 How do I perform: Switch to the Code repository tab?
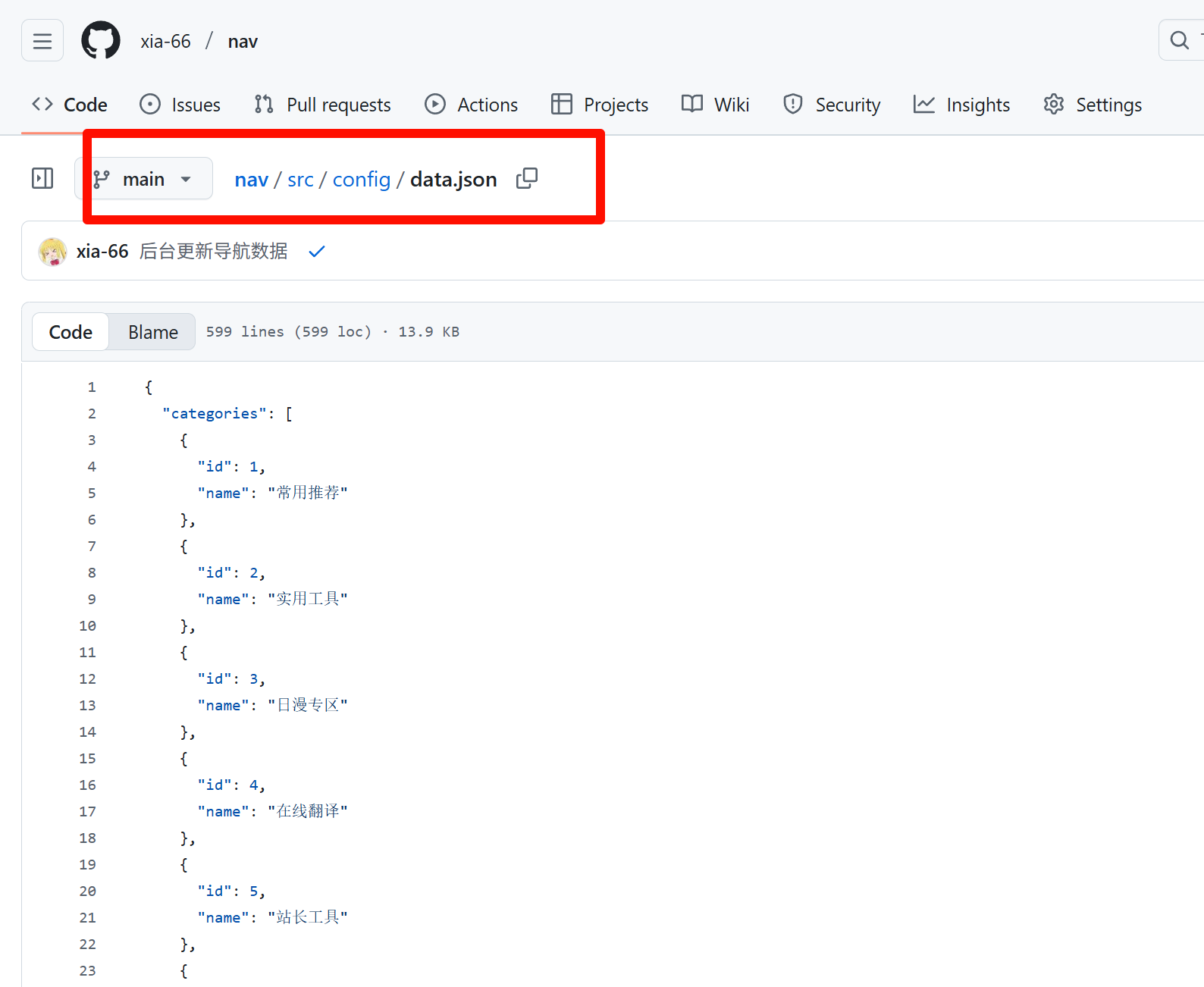(x=70, y=105)
